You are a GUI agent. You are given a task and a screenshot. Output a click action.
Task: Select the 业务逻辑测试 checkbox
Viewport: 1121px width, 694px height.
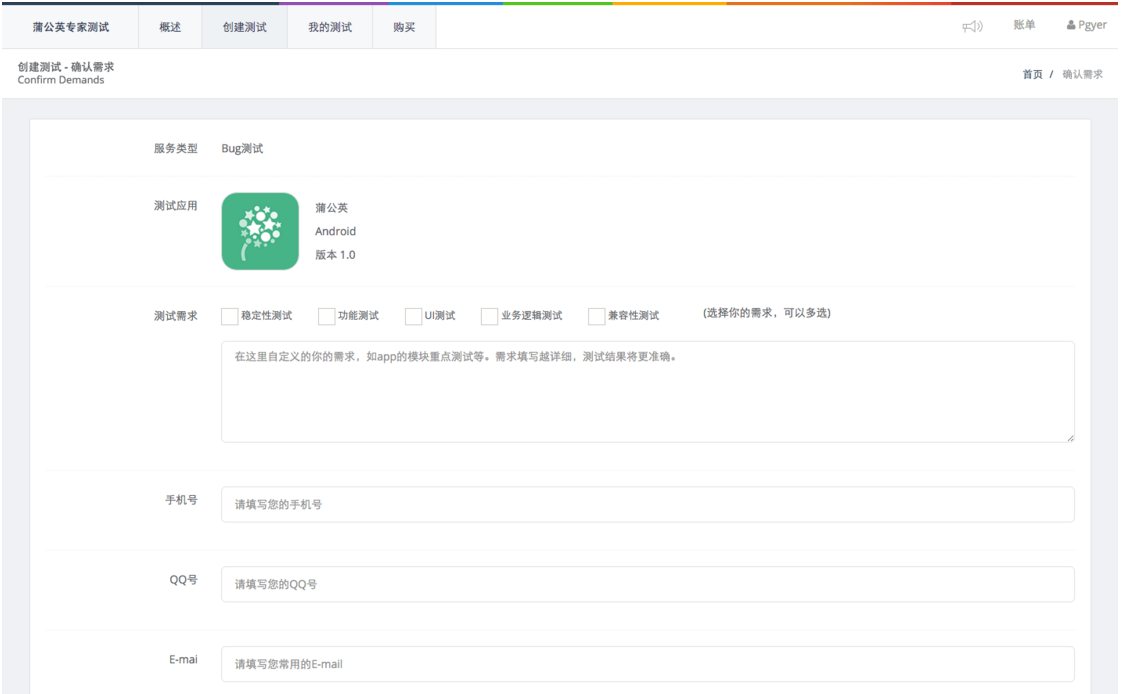[x=490, y=316]
